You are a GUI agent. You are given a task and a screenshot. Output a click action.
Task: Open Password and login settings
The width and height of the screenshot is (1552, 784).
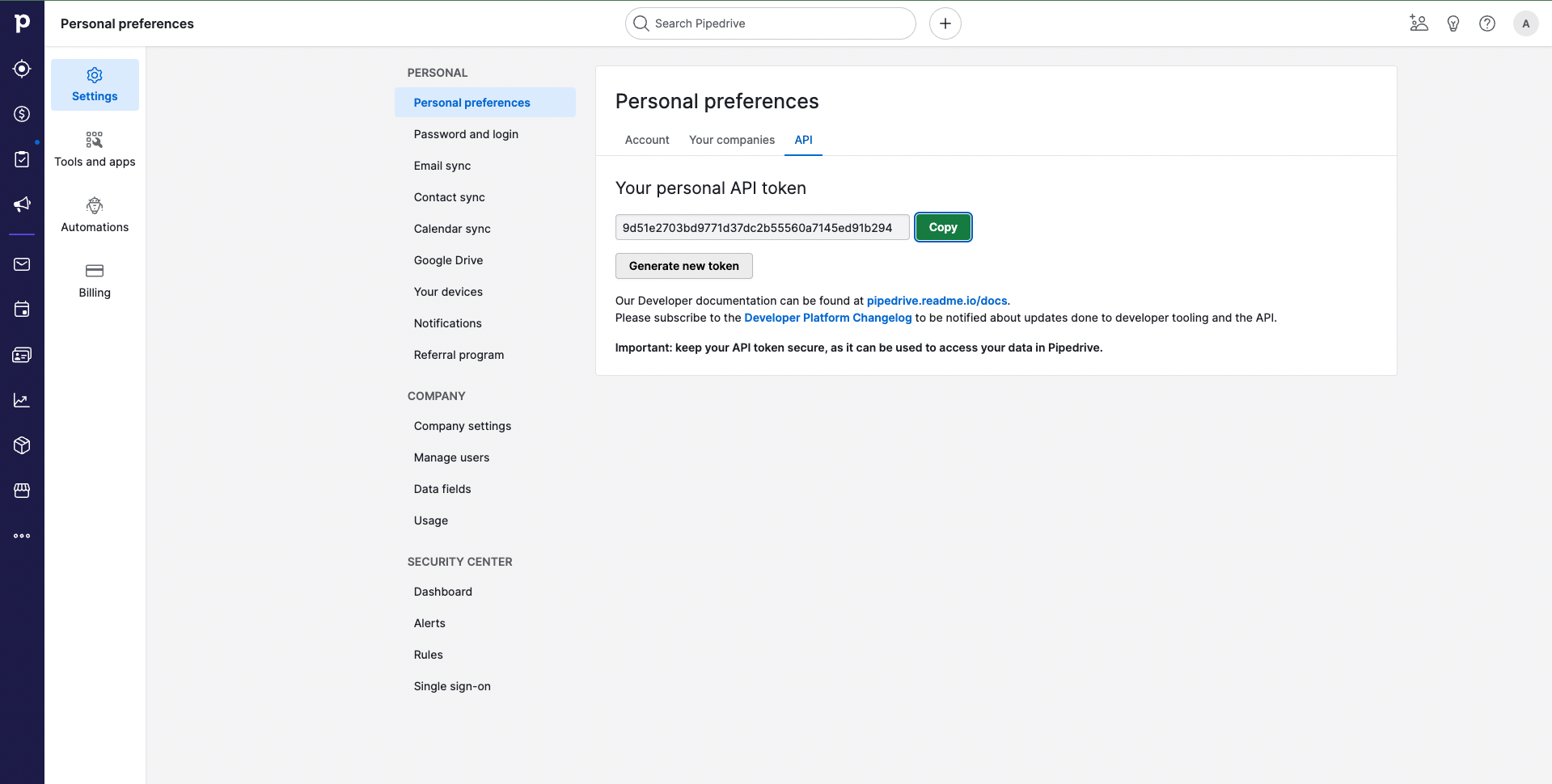click(485, 134)
